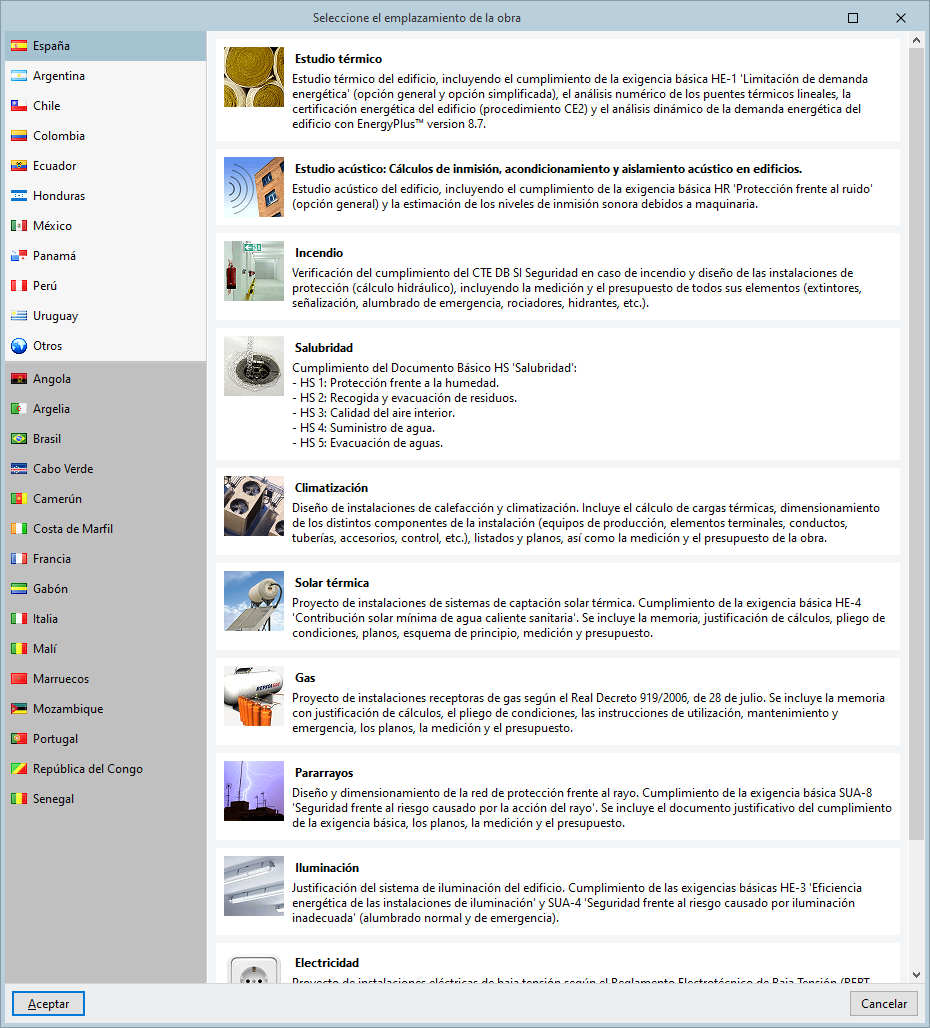Click the Francia flag icon
930x1028 pixels.
19,559
